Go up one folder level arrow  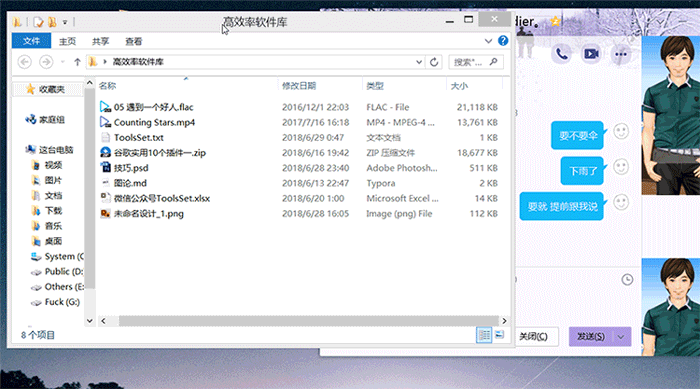[77, 62]
